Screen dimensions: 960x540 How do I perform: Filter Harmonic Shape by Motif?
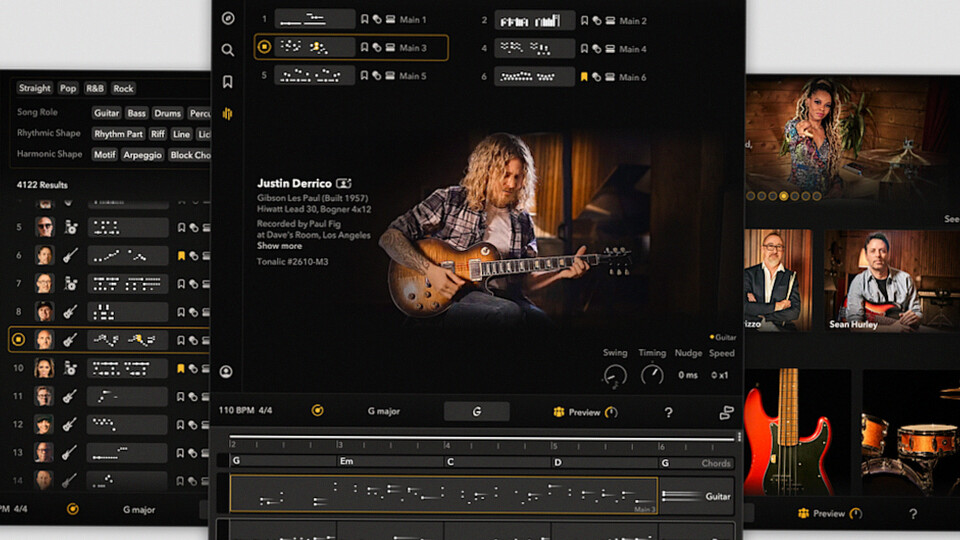coord(104,155)
